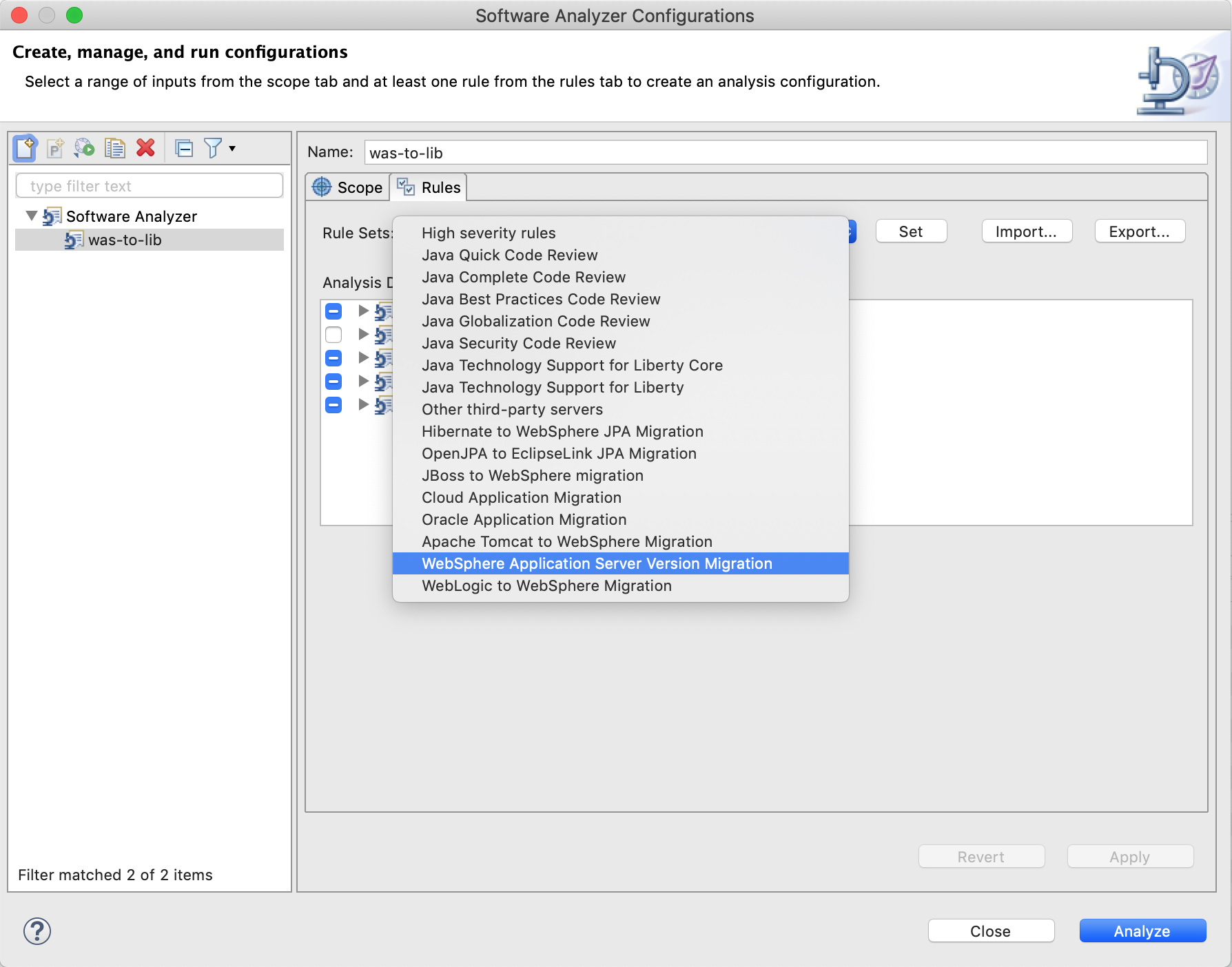Click the export configuration toolbar icon

[85, 148]
